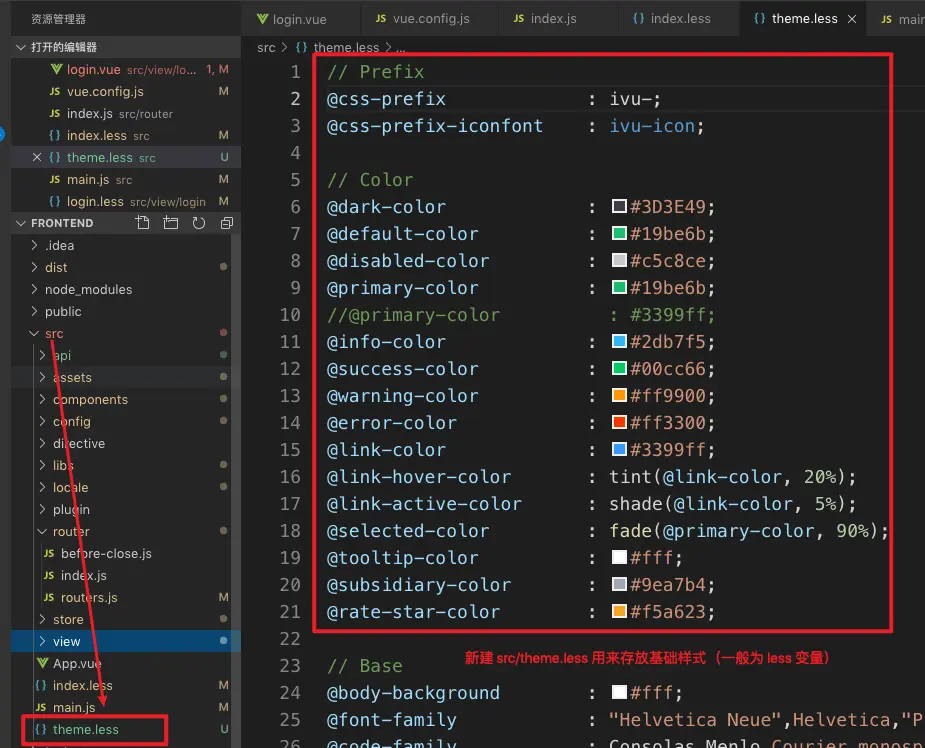The height and width of the screenshot is (748, 925).
Task: Open the rate-star-color #f5a623 swatch
Action: coord(619,611)
